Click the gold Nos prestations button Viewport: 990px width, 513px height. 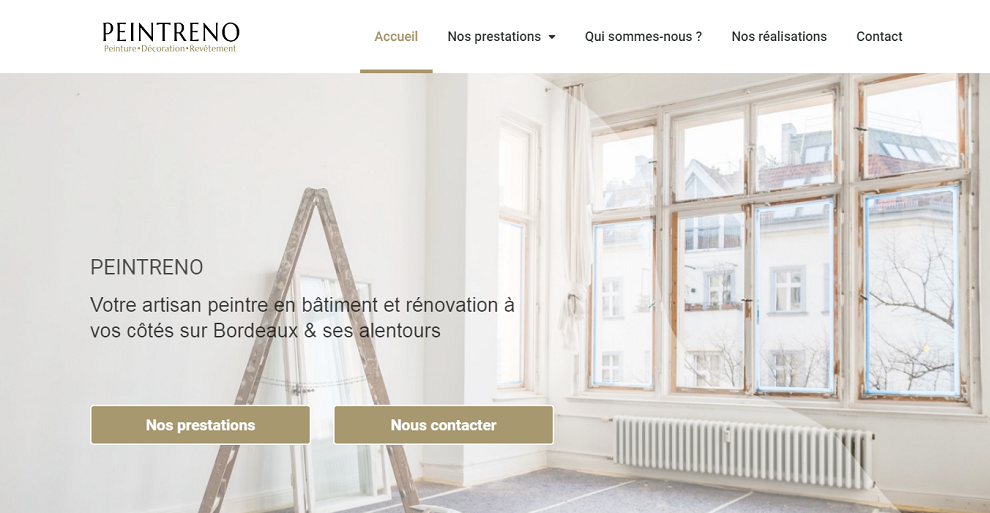pyautogui.click(x=200, y=425)
